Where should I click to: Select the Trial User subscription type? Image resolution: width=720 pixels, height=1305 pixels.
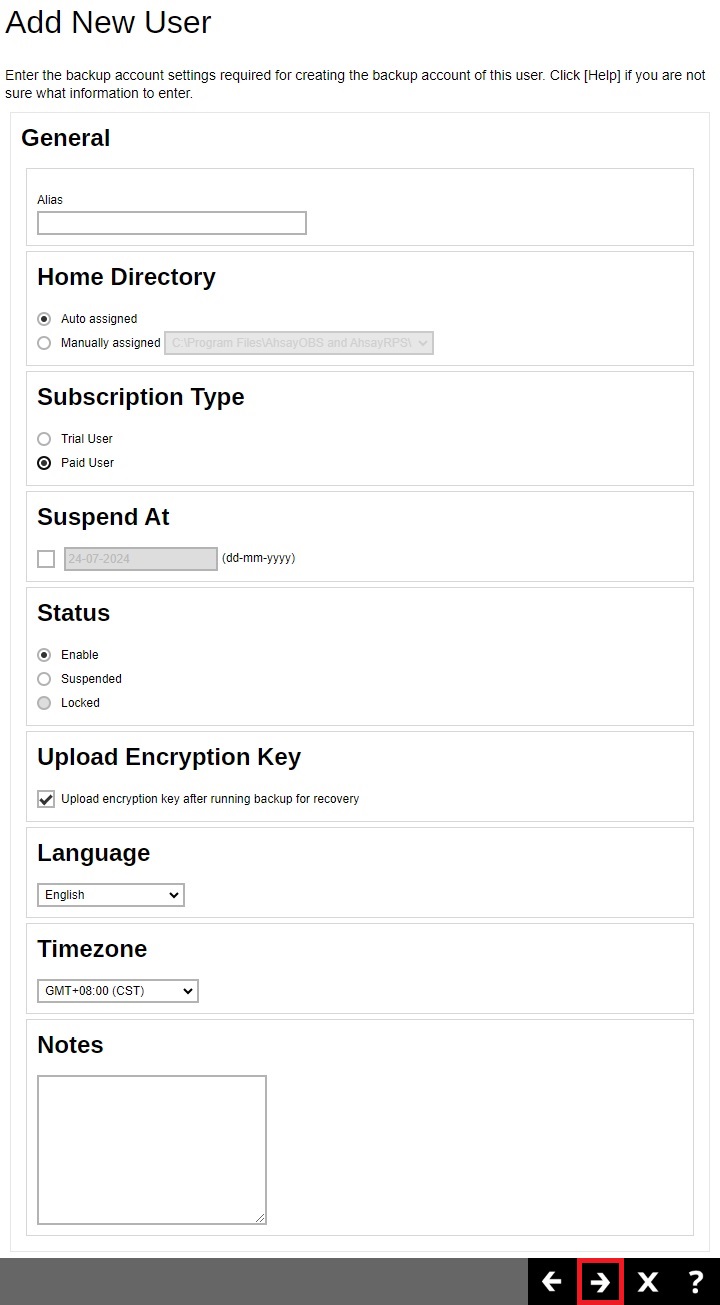[44, 438]
